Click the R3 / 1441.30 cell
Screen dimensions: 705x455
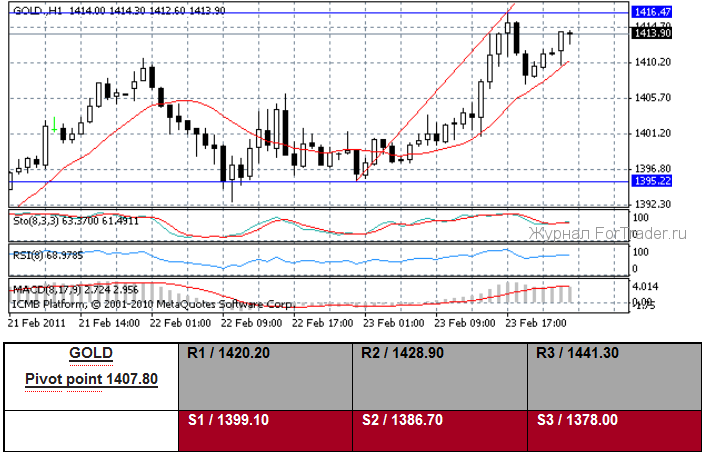tap(614, 377)
